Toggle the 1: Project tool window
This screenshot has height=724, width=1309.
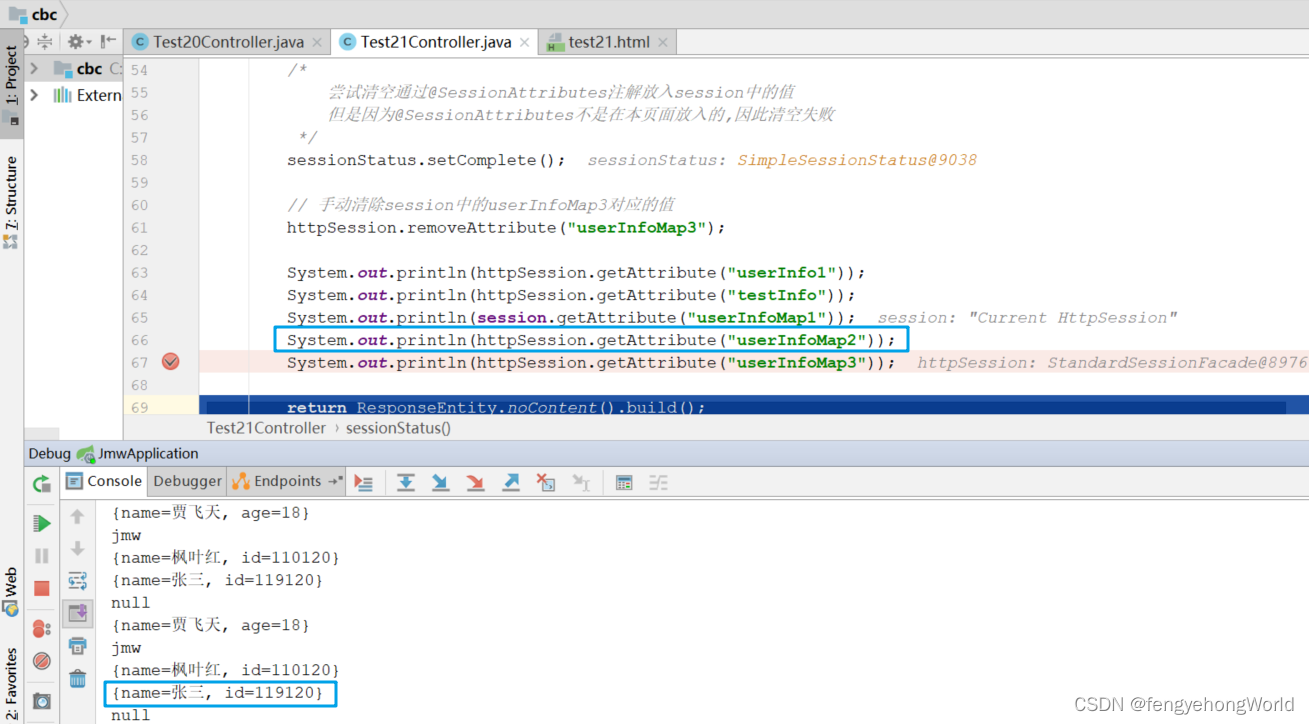[x=11, y=86]
